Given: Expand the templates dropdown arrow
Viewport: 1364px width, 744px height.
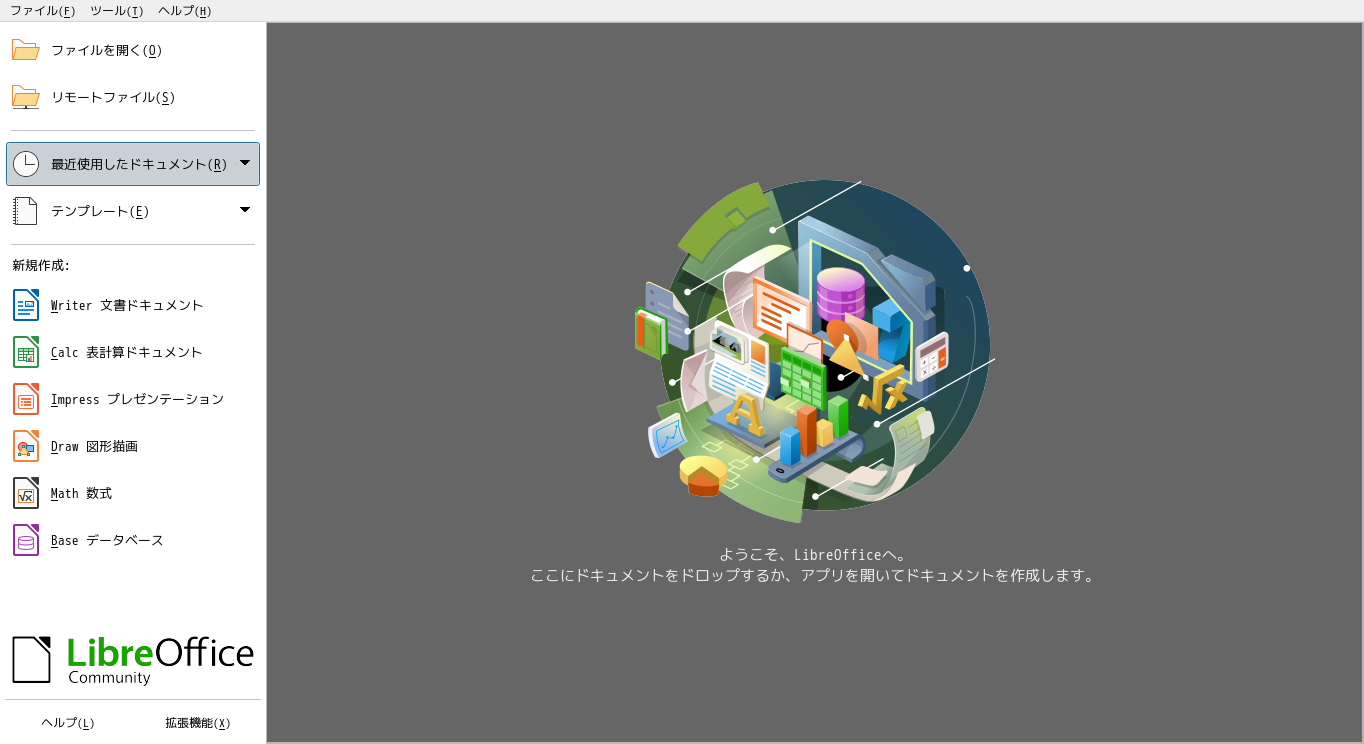Looking at the screenshot, I should (x=245, y=210).
